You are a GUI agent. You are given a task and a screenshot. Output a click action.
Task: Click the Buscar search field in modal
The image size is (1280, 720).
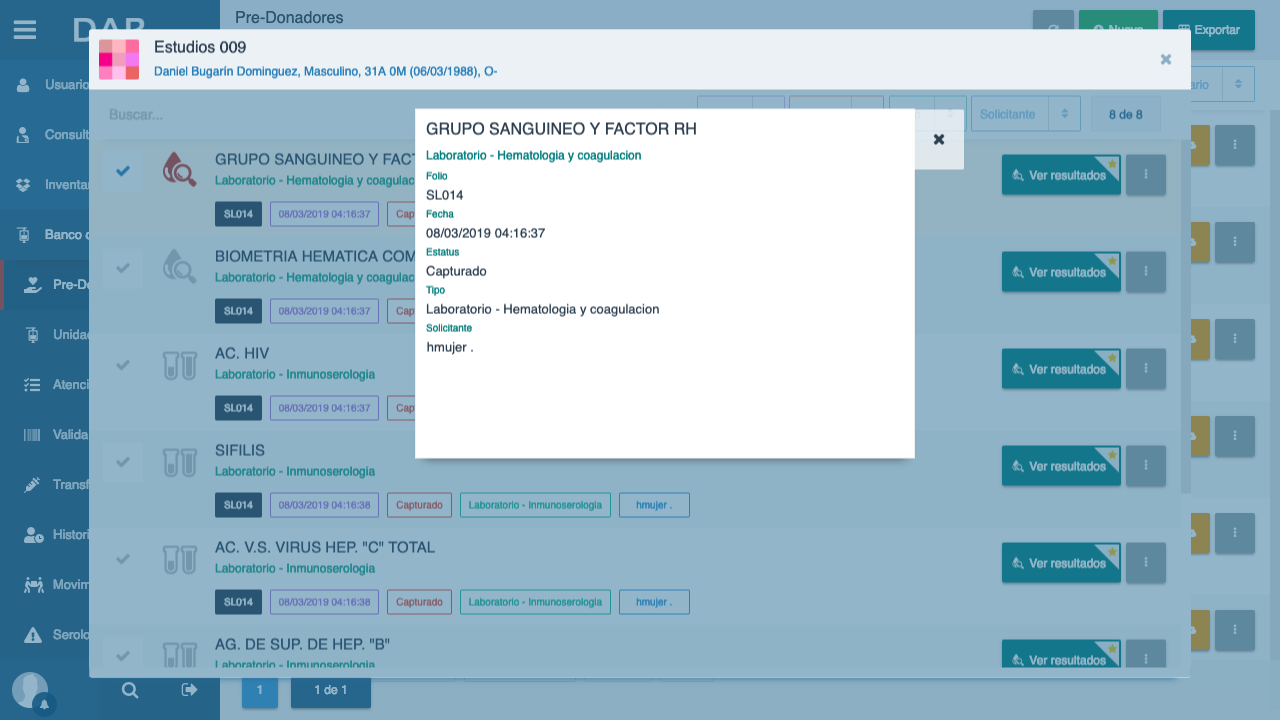coord(395,115)
